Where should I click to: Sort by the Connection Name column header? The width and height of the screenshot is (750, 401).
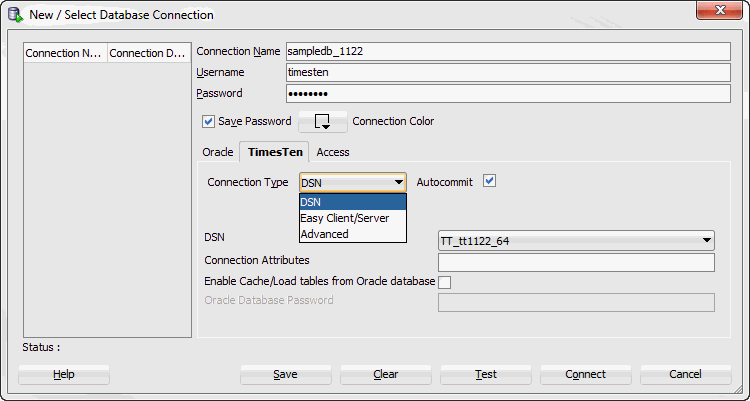pyautogui.click(x=66, y=53)
